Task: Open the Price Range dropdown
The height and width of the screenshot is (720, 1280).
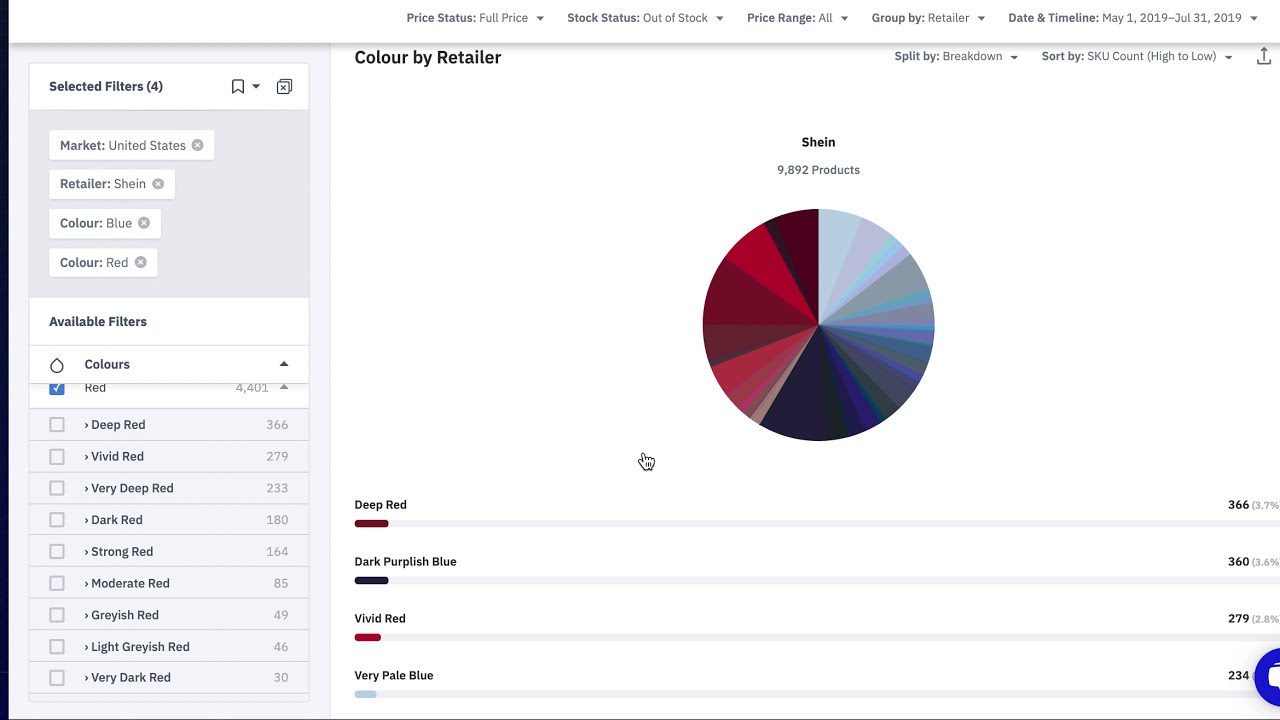Action: pos(797,18)
